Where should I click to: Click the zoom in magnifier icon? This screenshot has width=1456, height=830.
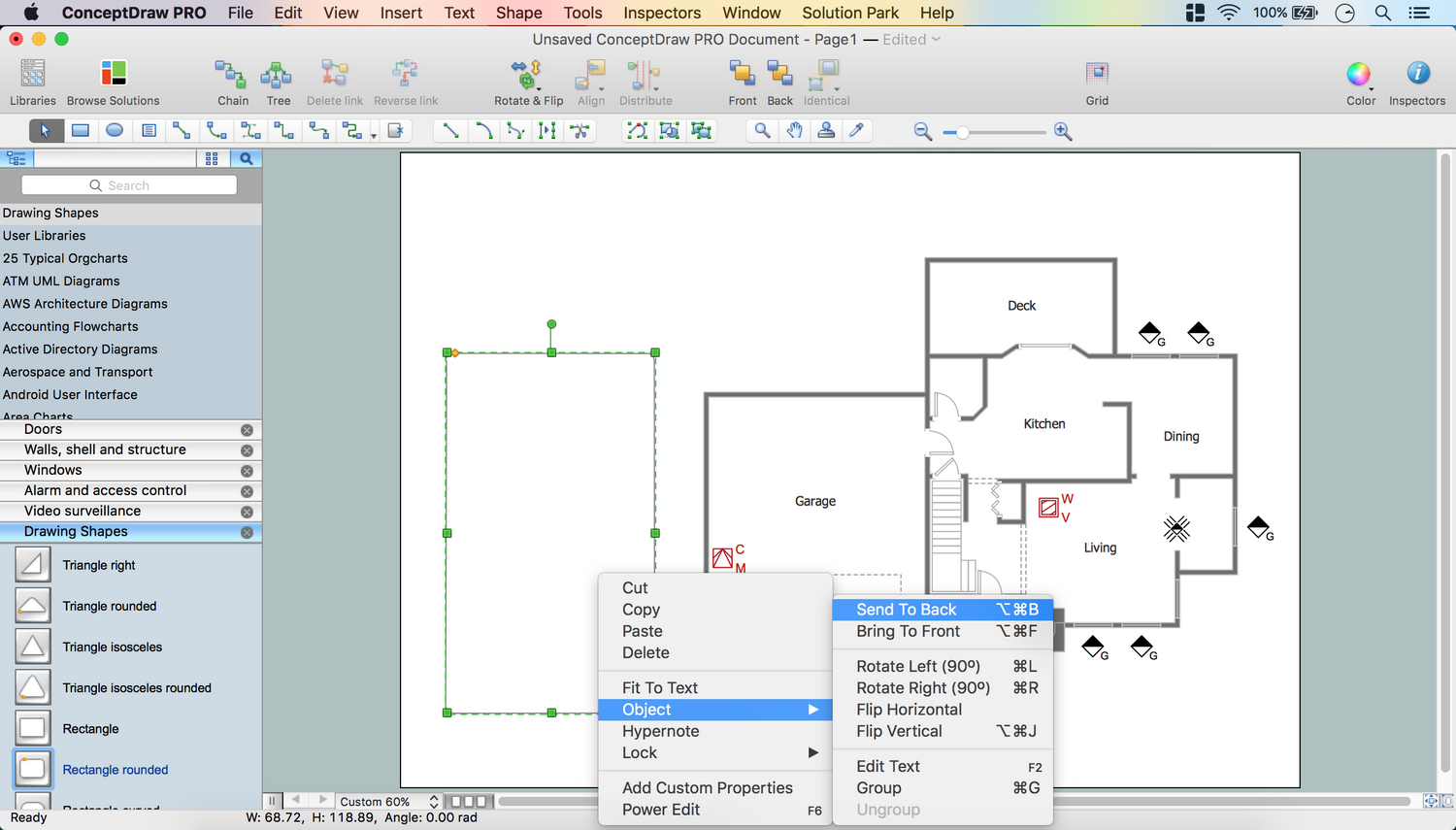[x=1063, y=132]
